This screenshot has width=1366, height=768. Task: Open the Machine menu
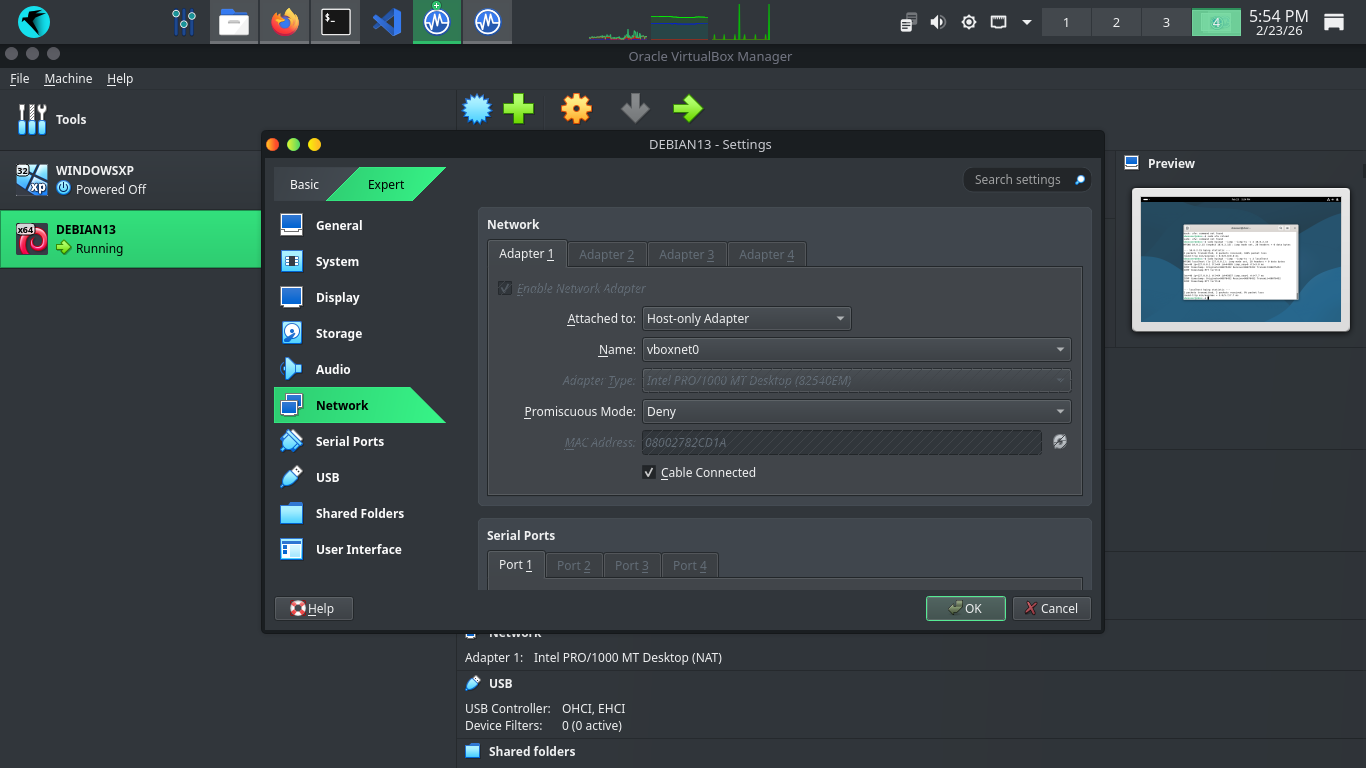click(68, 79)
